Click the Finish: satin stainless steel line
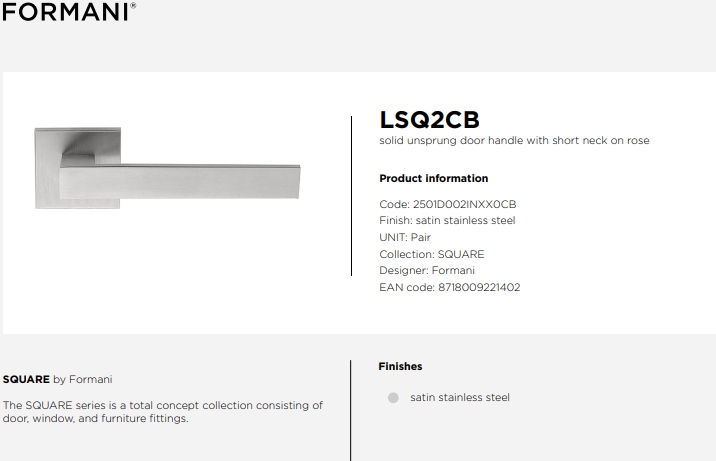716x461 pixels. (x=447, y=220)
